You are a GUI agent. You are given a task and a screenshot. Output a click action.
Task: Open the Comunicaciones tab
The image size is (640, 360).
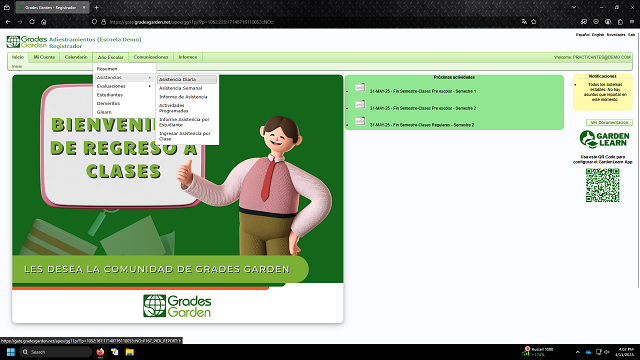tap(151, 57)
